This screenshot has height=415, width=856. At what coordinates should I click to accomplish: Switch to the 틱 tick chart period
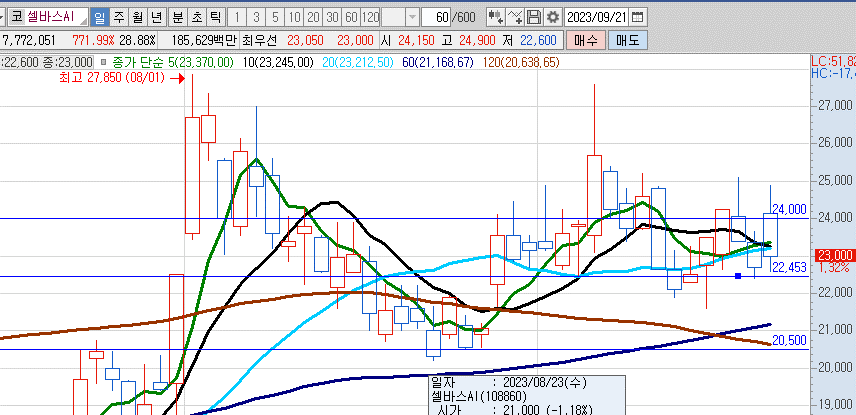coord(216,17)
